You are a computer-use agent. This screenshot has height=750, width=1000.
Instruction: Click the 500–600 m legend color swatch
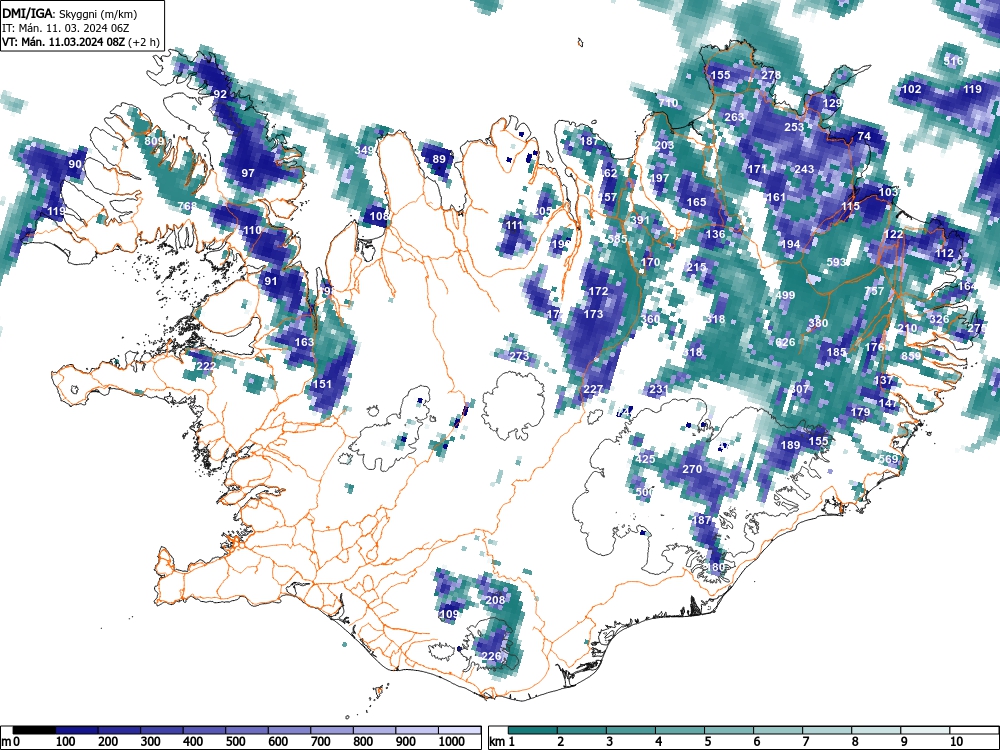click(247, 730)
